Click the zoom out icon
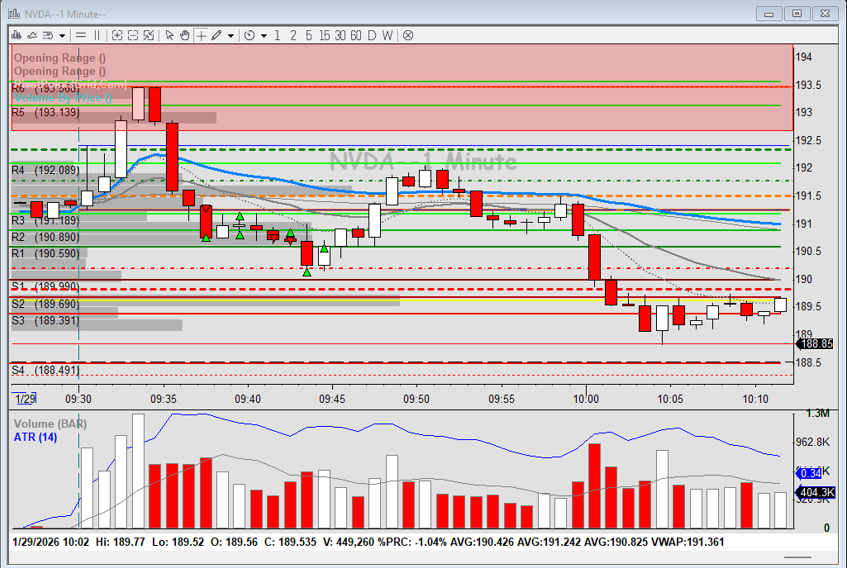 pyautogui.click(x=132, y=36)
